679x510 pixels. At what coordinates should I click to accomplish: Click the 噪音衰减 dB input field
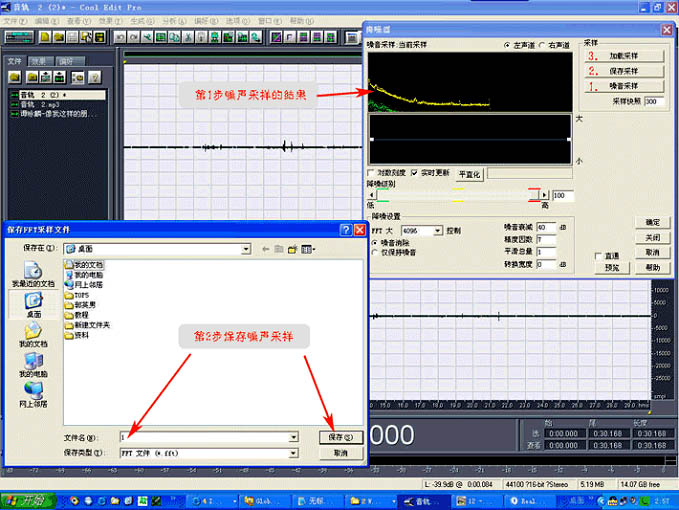click(546, 227)
